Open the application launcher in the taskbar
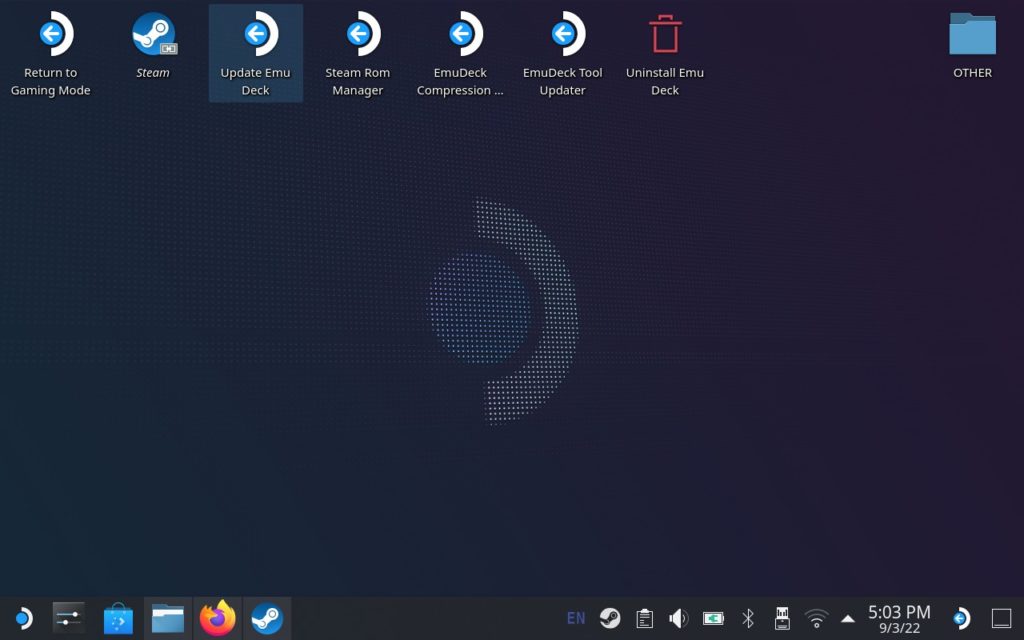 click(23, 618)
